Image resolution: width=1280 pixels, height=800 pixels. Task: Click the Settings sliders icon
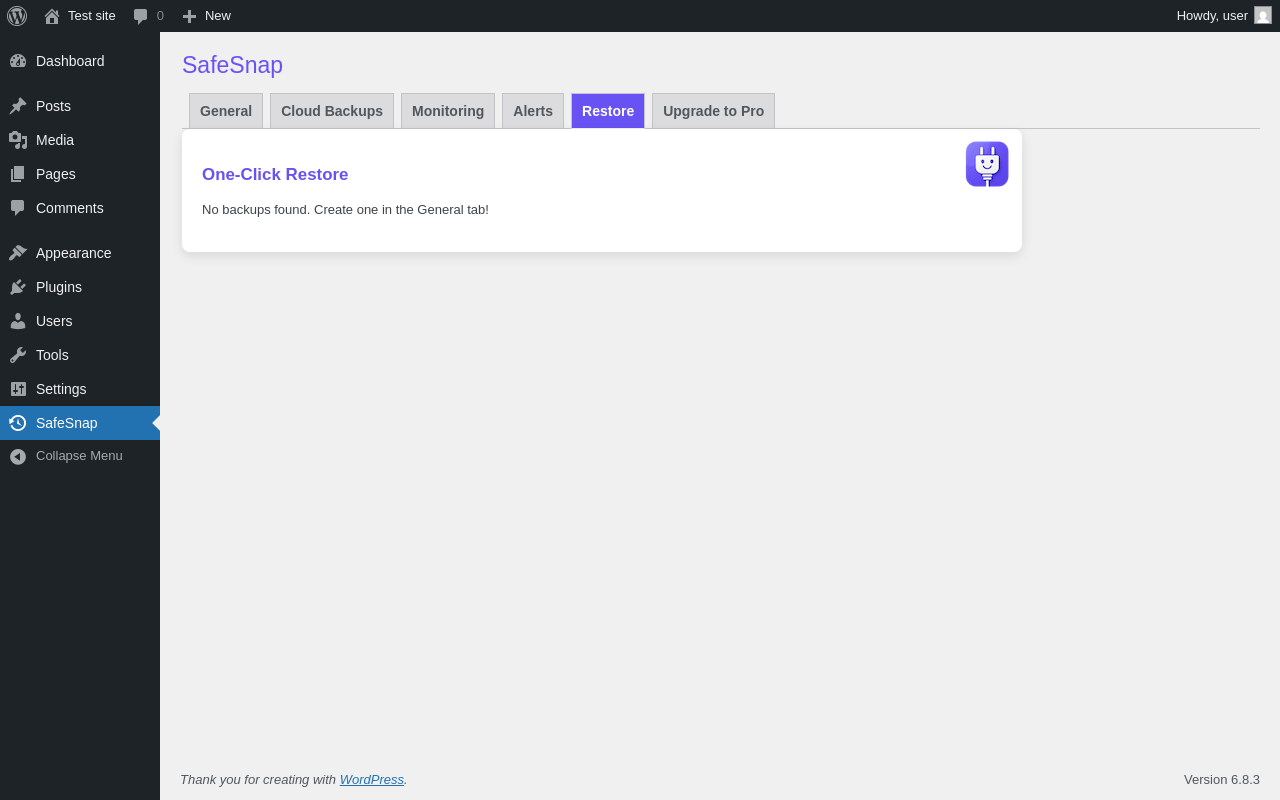(18, 389)
